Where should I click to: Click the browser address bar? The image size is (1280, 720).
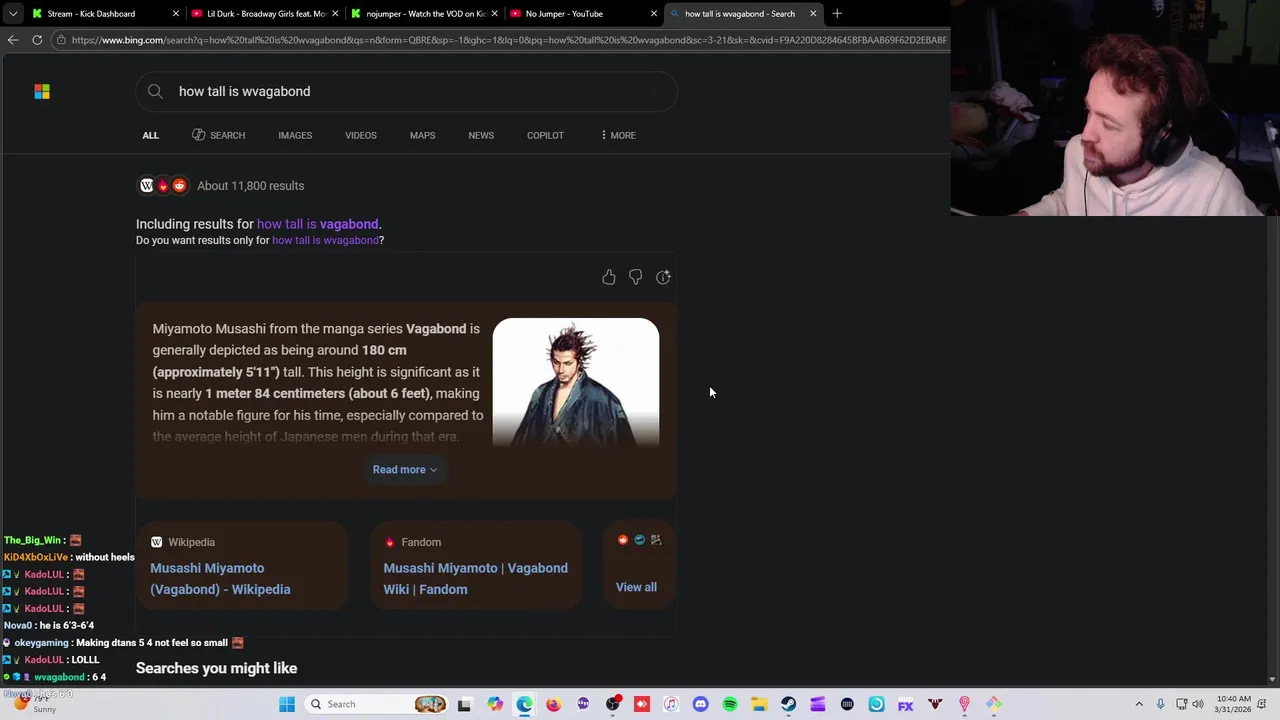500,40
